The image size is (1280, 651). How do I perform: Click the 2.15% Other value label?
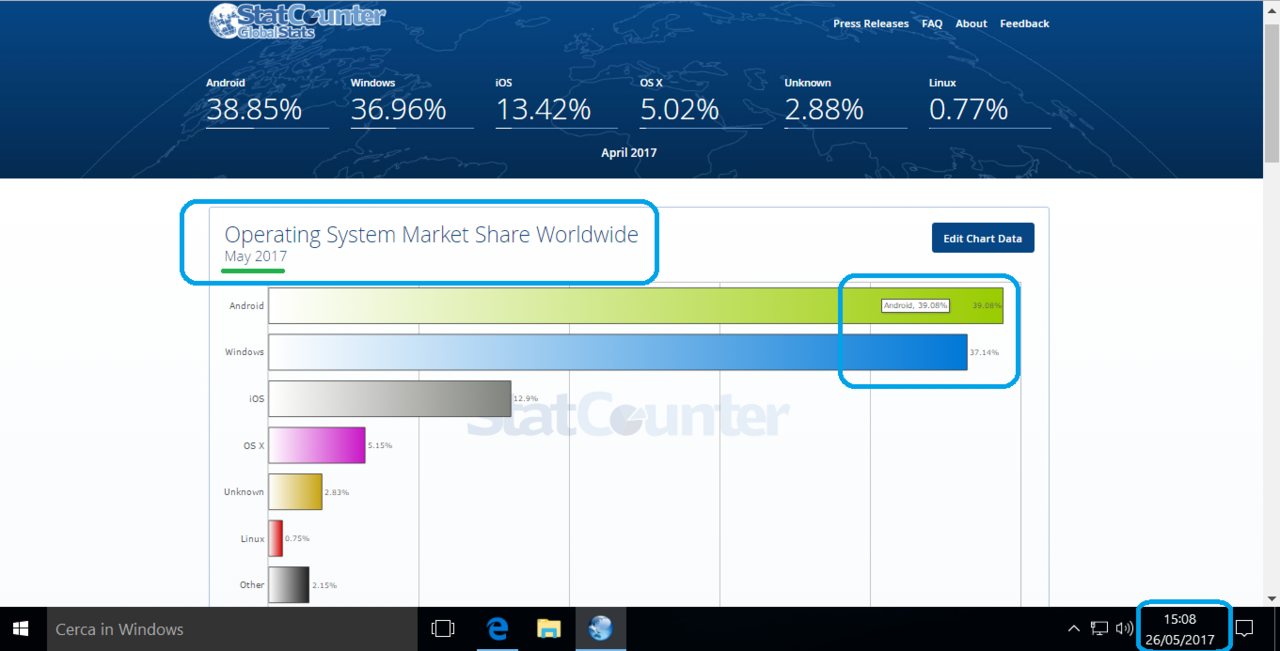click(x=323, y=585)
